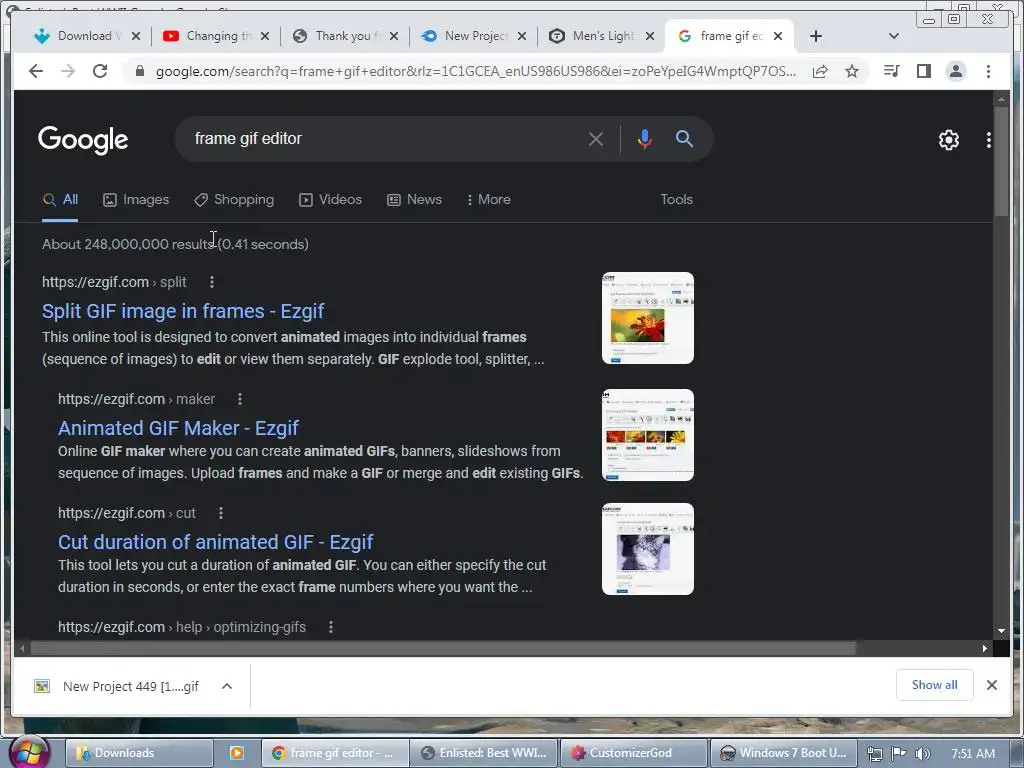Expand the More search categories
The height and width of the screenshot is (768, 1024).
(x=488, y=200)
